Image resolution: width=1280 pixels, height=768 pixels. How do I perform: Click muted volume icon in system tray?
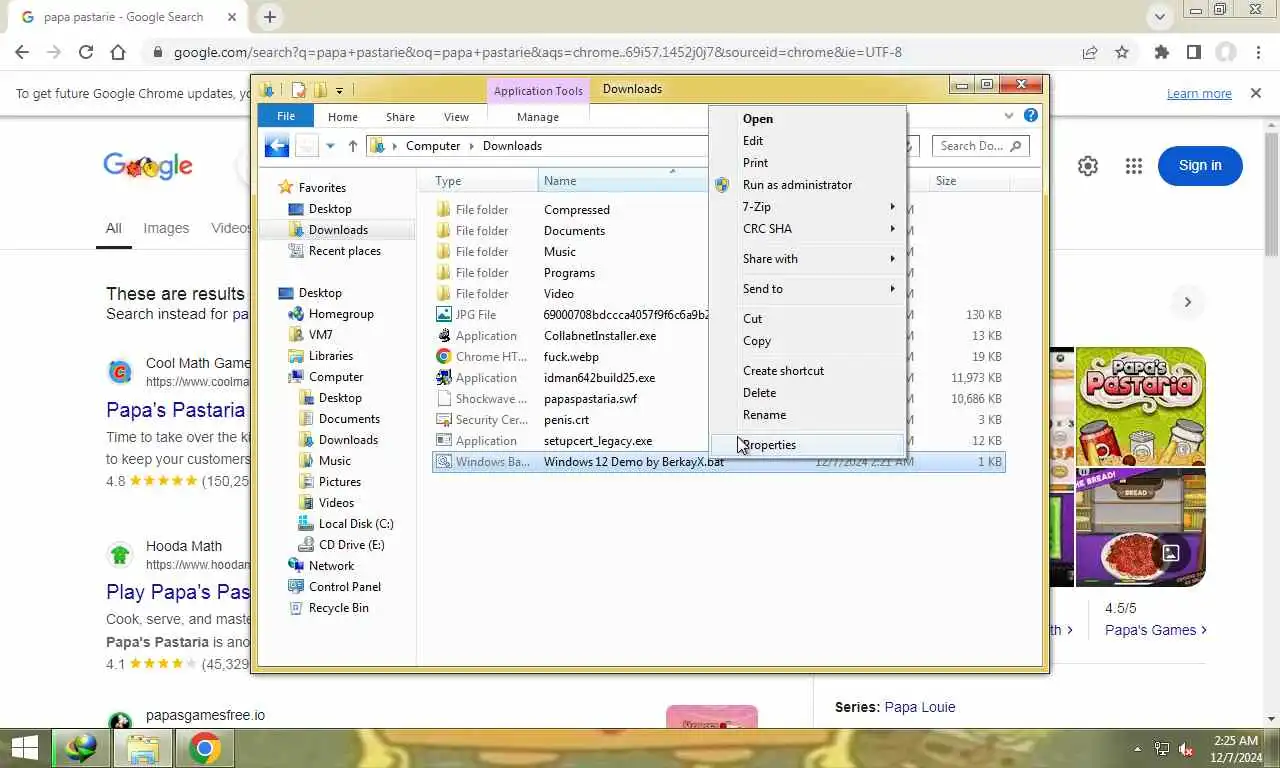[x=1186, y=749]
